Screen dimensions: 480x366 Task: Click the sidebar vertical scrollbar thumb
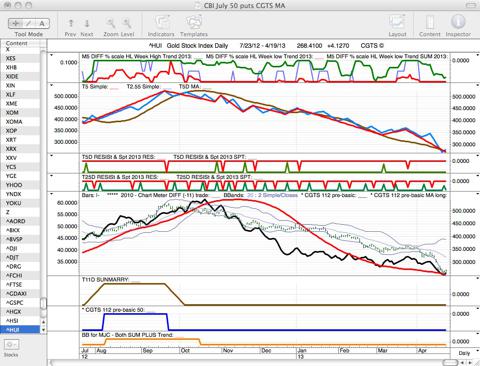click(x=43, y=303)
